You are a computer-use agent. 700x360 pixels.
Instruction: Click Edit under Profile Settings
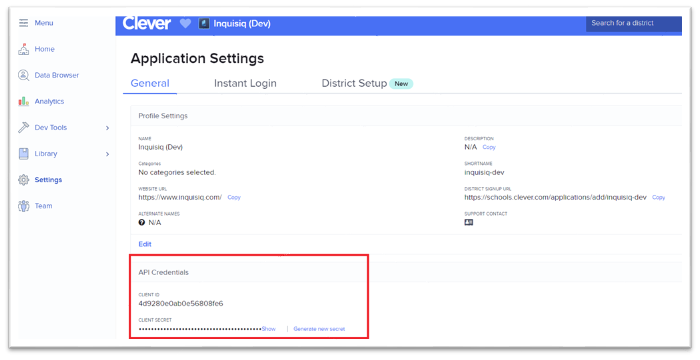[145, 244]
